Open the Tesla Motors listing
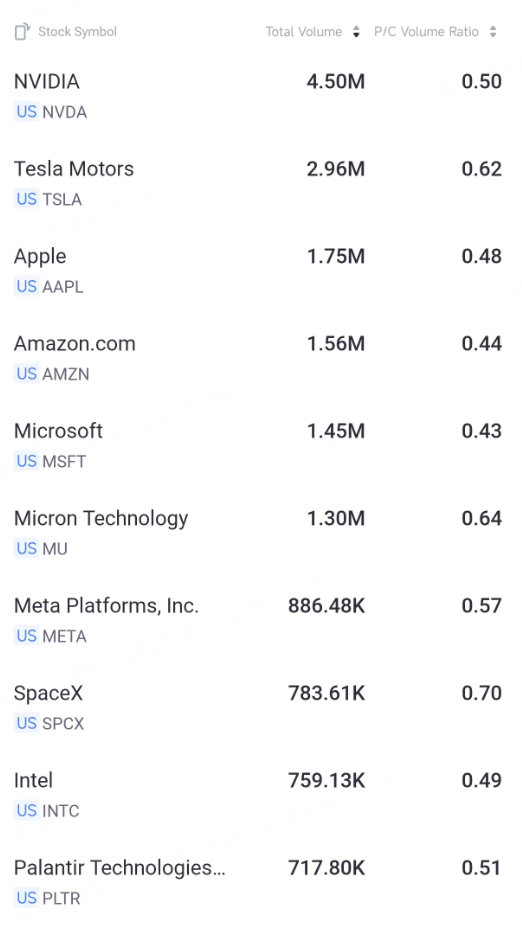This screenshot has height=936, width=522. 261,183
